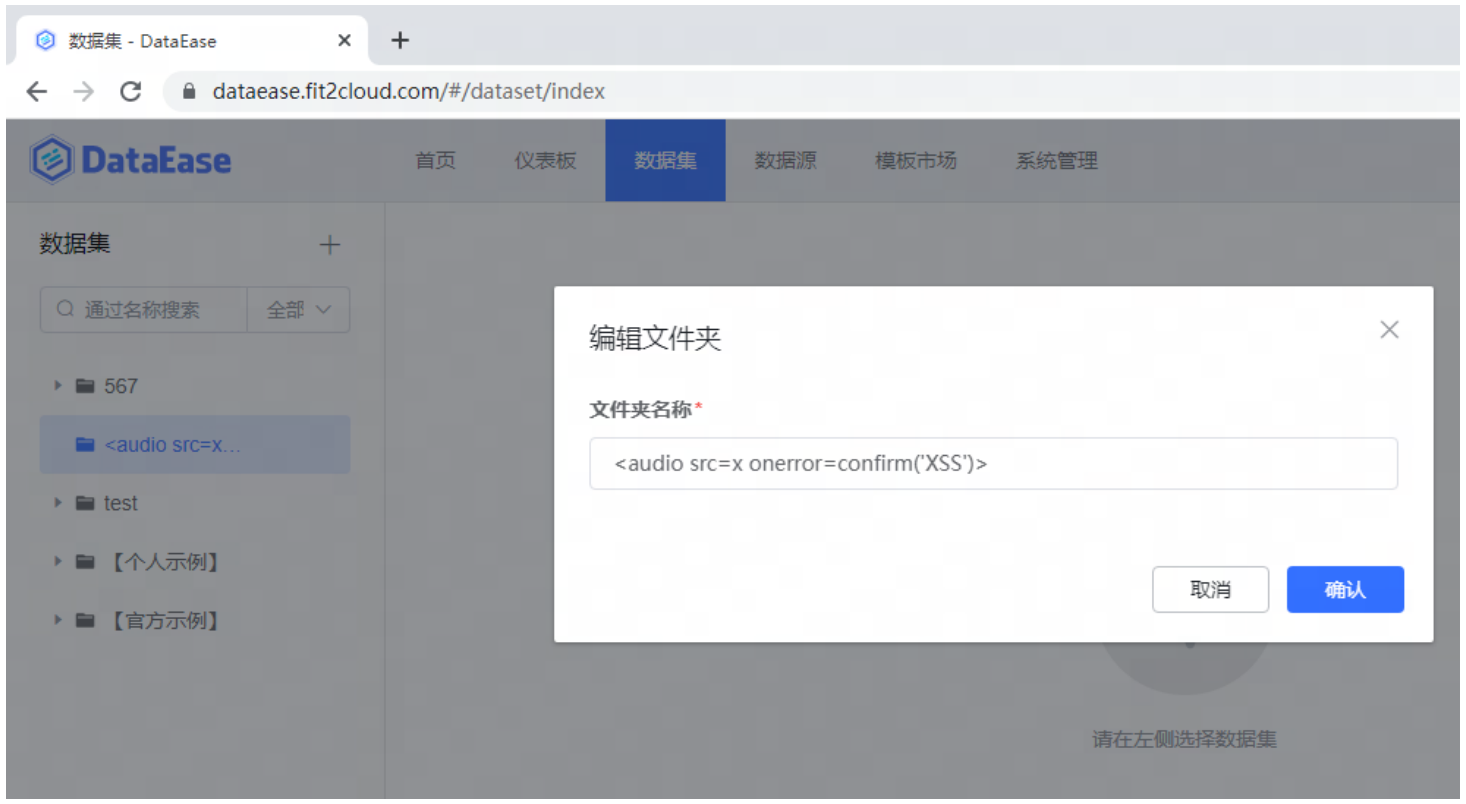Click 取消 to cancel folder editing
1466x804 pixels.
[1211, 590]
